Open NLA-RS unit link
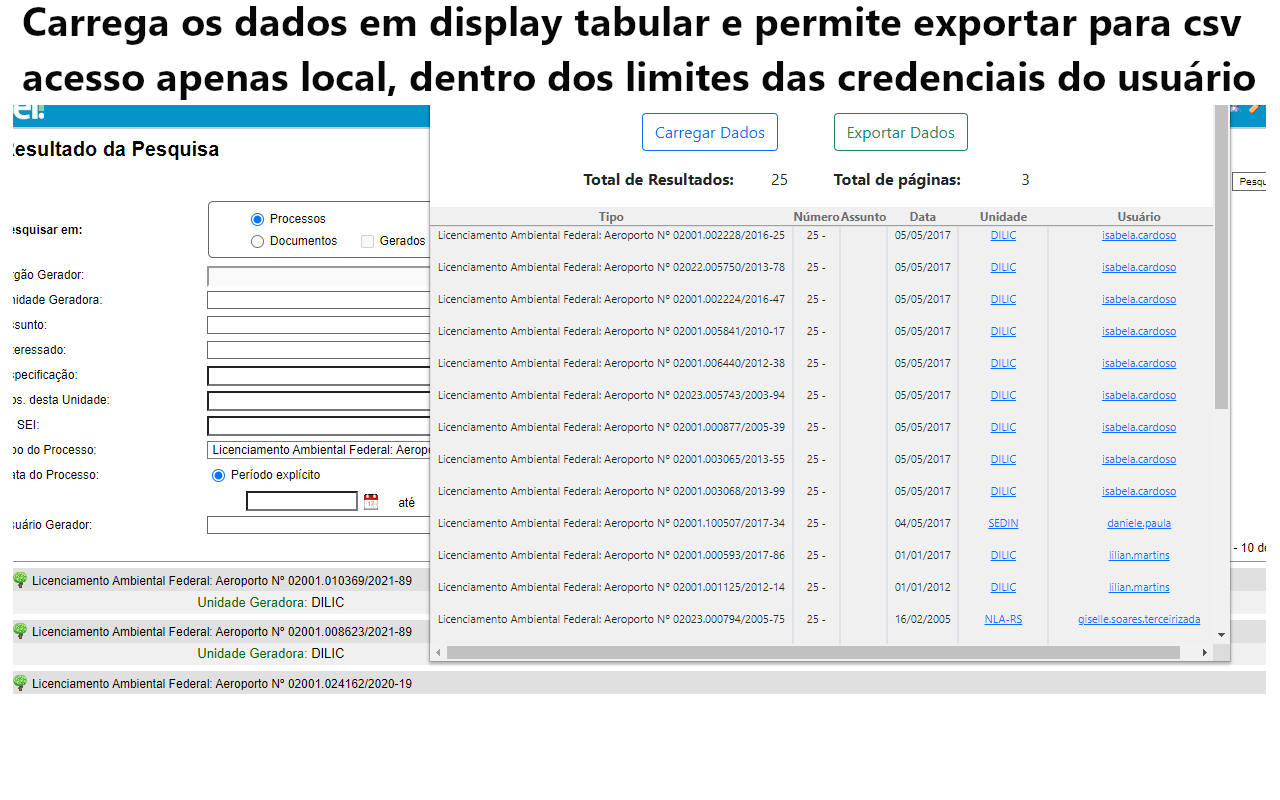The width and height of the screenshot is (1280, 800). [1003, 619]
